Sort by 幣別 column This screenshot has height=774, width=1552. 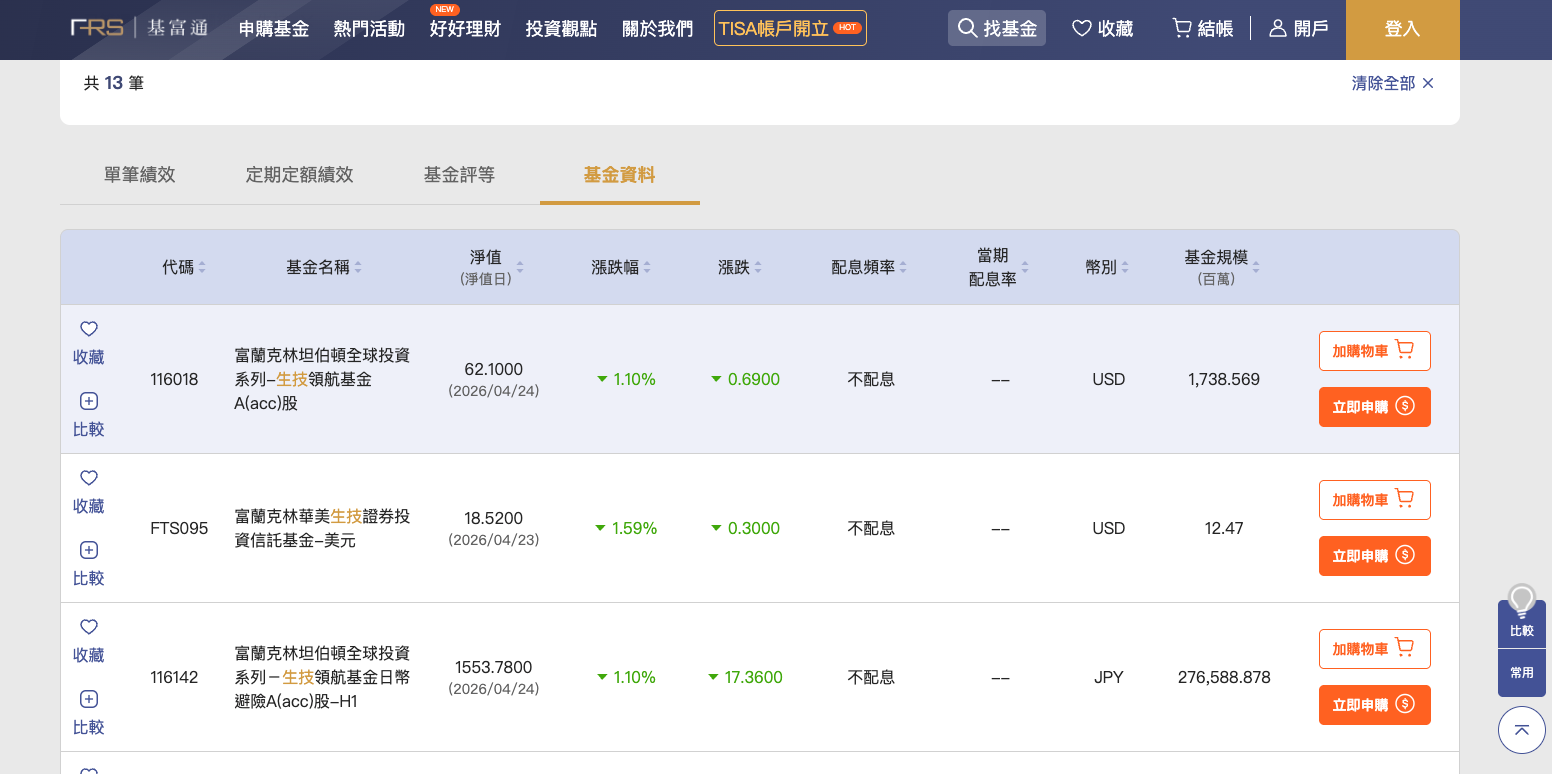(x=1107, y=268)
